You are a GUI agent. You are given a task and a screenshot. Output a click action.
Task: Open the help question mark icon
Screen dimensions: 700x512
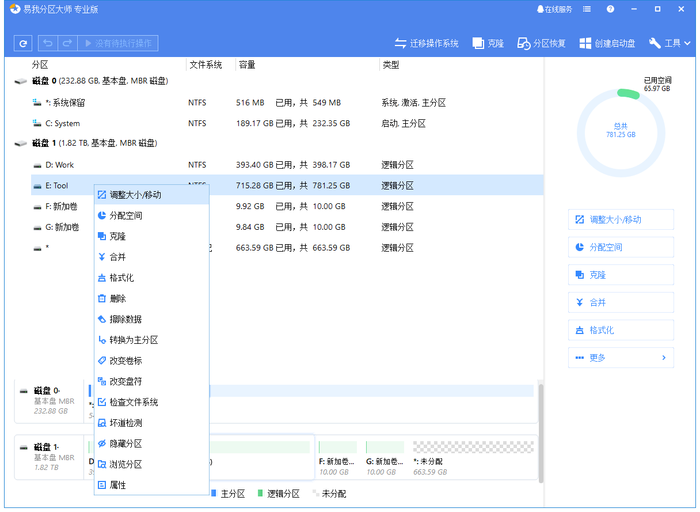610,9
